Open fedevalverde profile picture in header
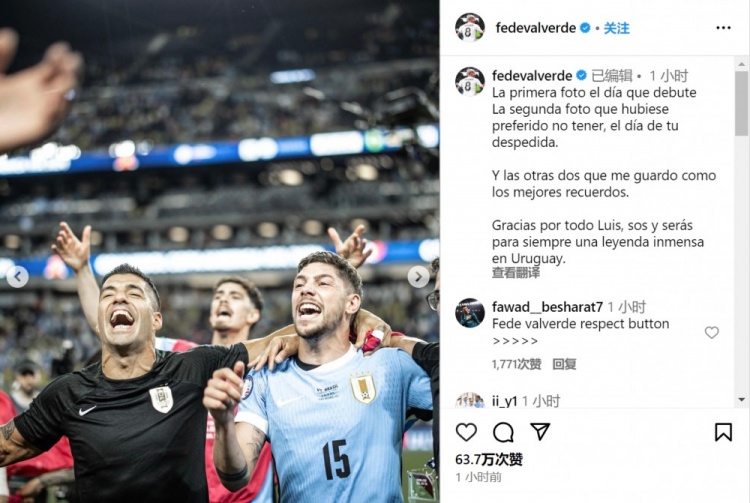This screenshot has width=750, height=503. [470, 28]
